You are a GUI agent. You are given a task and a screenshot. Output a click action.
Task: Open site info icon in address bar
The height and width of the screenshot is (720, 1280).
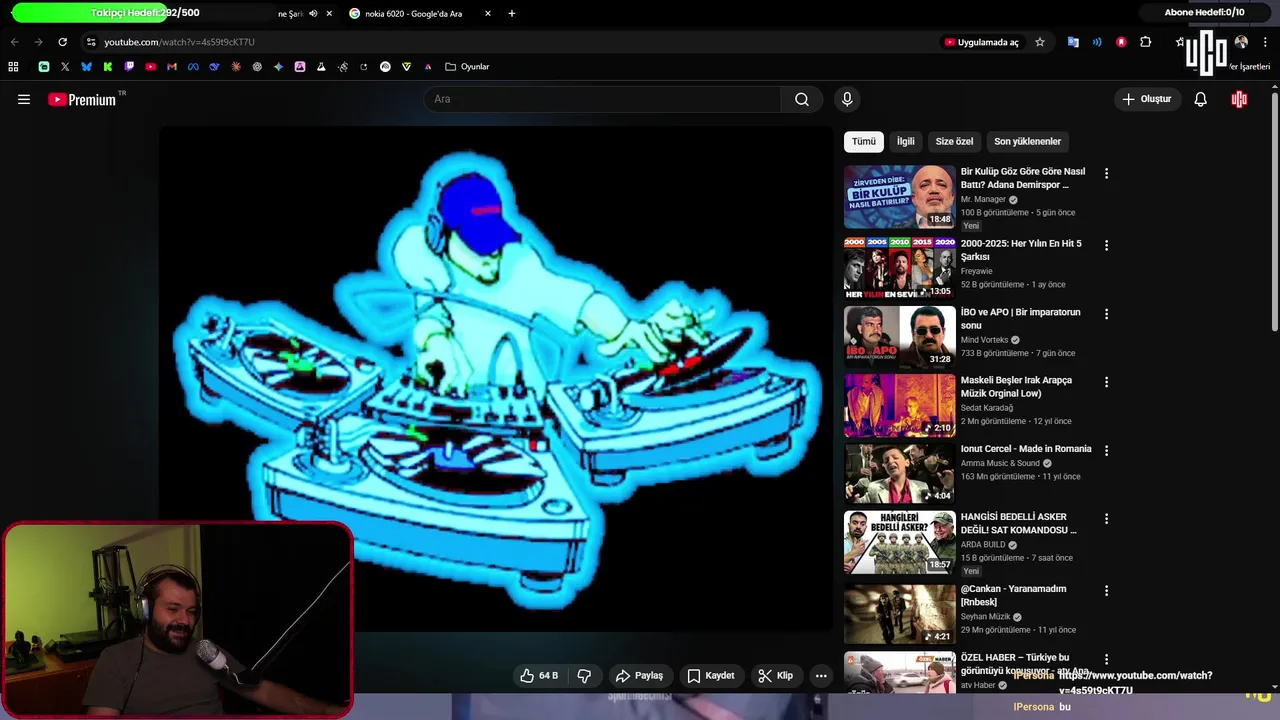click(x=91, y=42)
